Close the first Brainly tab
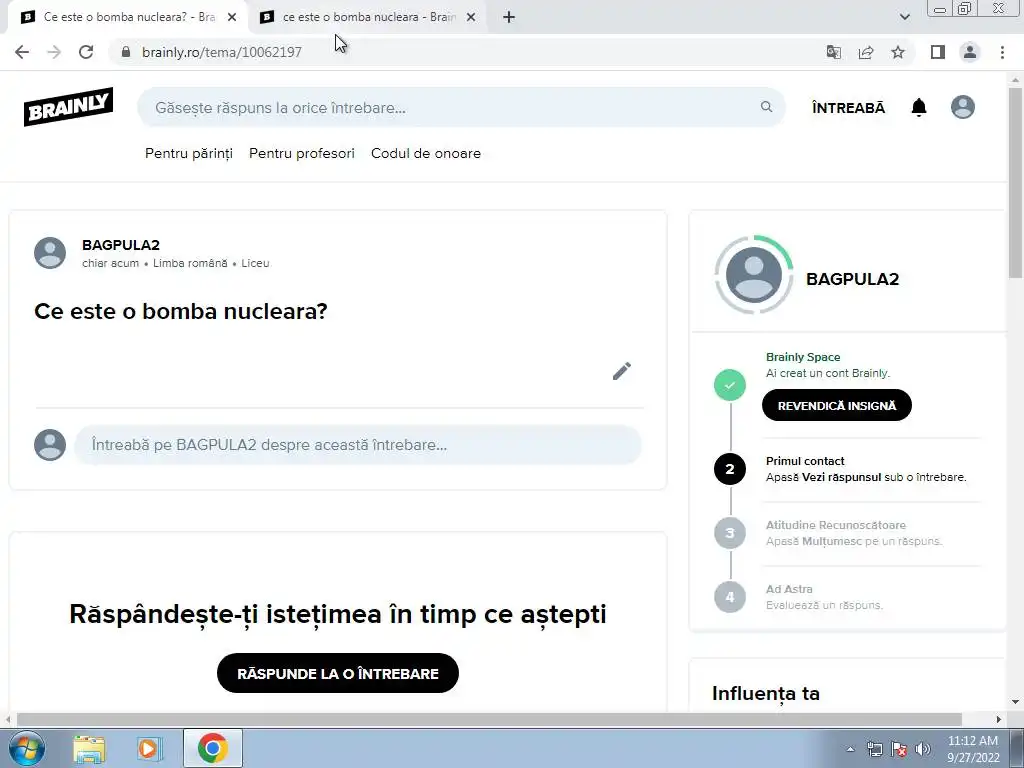The height and width of the screenshot is (768, 1024). [x=232, y=18]
